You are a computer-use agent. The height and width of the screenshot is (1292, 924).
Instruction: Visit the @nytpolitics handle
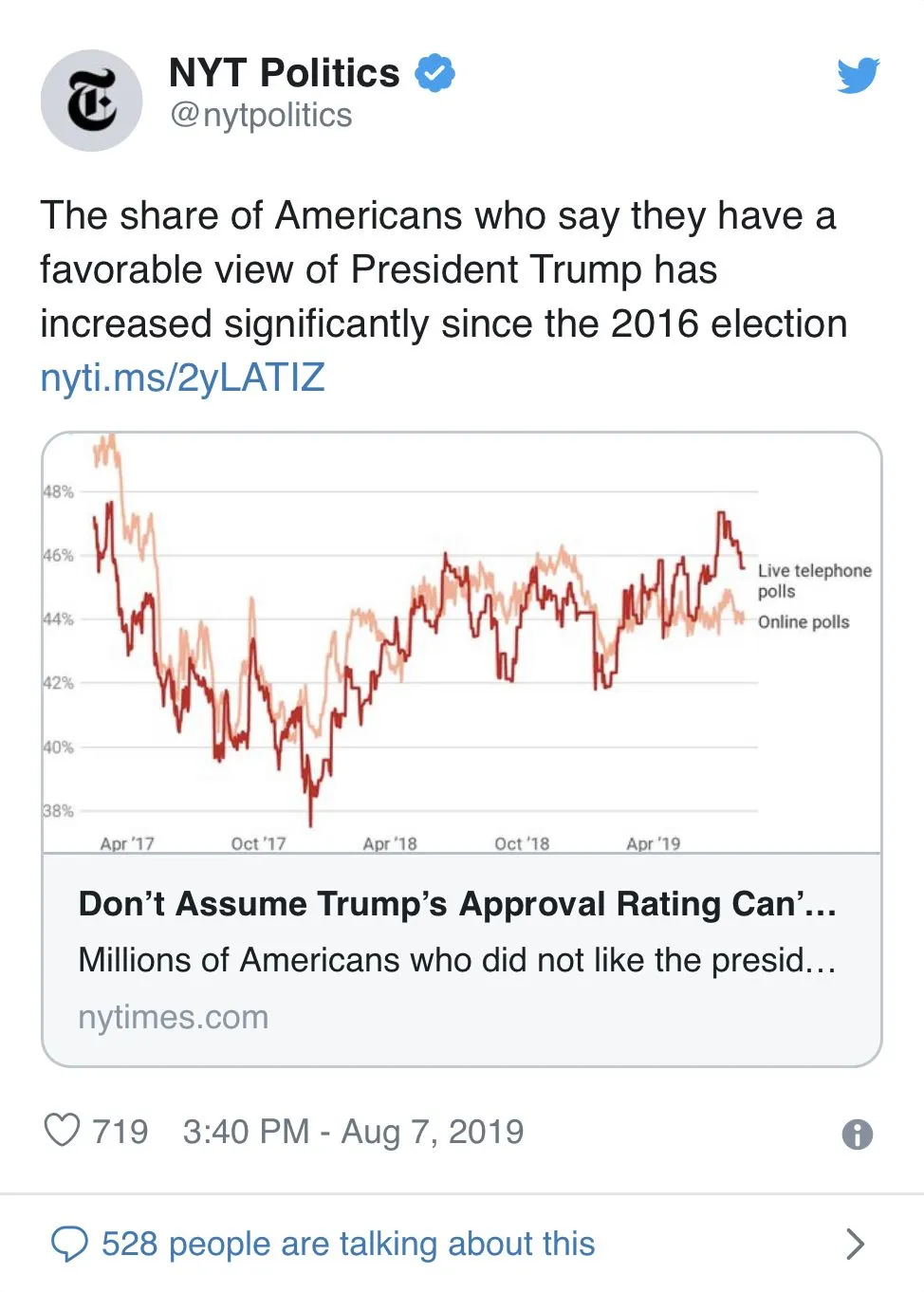[261, 115]
